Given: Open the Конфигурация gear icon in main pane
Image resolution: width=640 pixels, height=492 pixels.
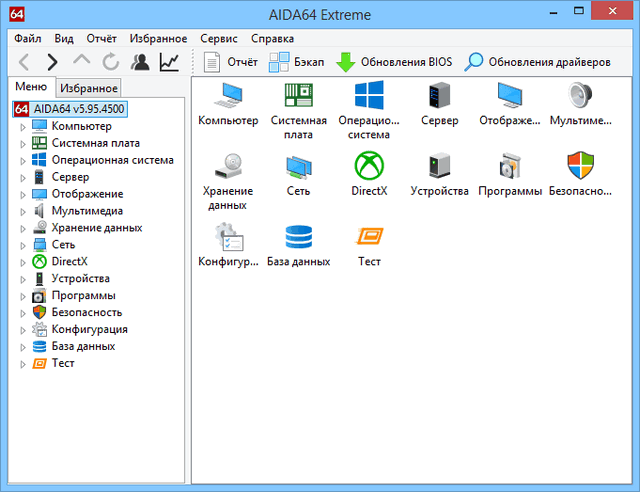Looking at the screenshot, I should tap(228, 236).
